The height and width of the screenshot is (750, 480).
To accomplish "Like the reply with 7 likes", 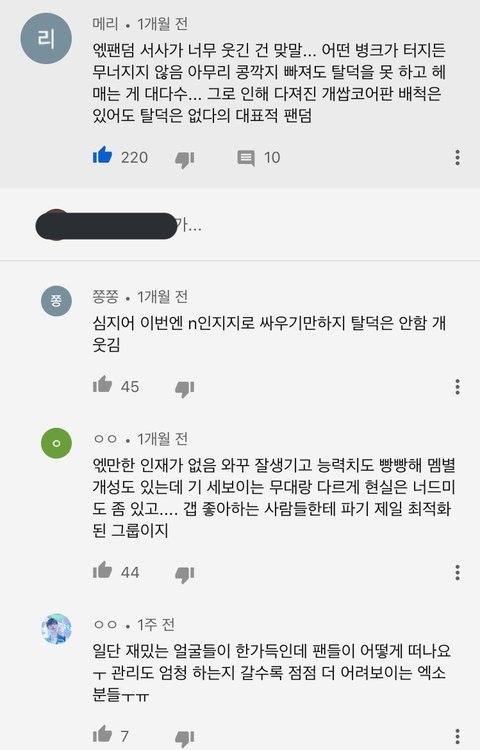I will click(102, 734).
